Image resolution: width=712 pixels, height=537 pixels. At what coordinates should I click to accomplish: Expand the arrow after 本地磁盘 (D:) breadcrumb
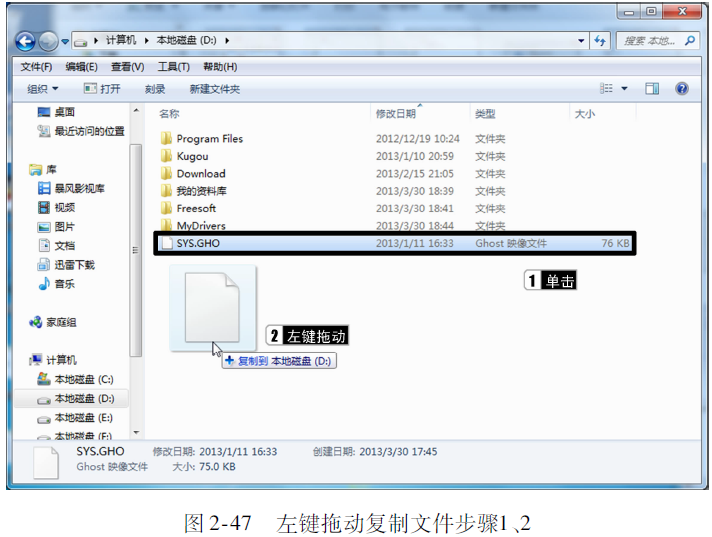[x=227, y=40]
